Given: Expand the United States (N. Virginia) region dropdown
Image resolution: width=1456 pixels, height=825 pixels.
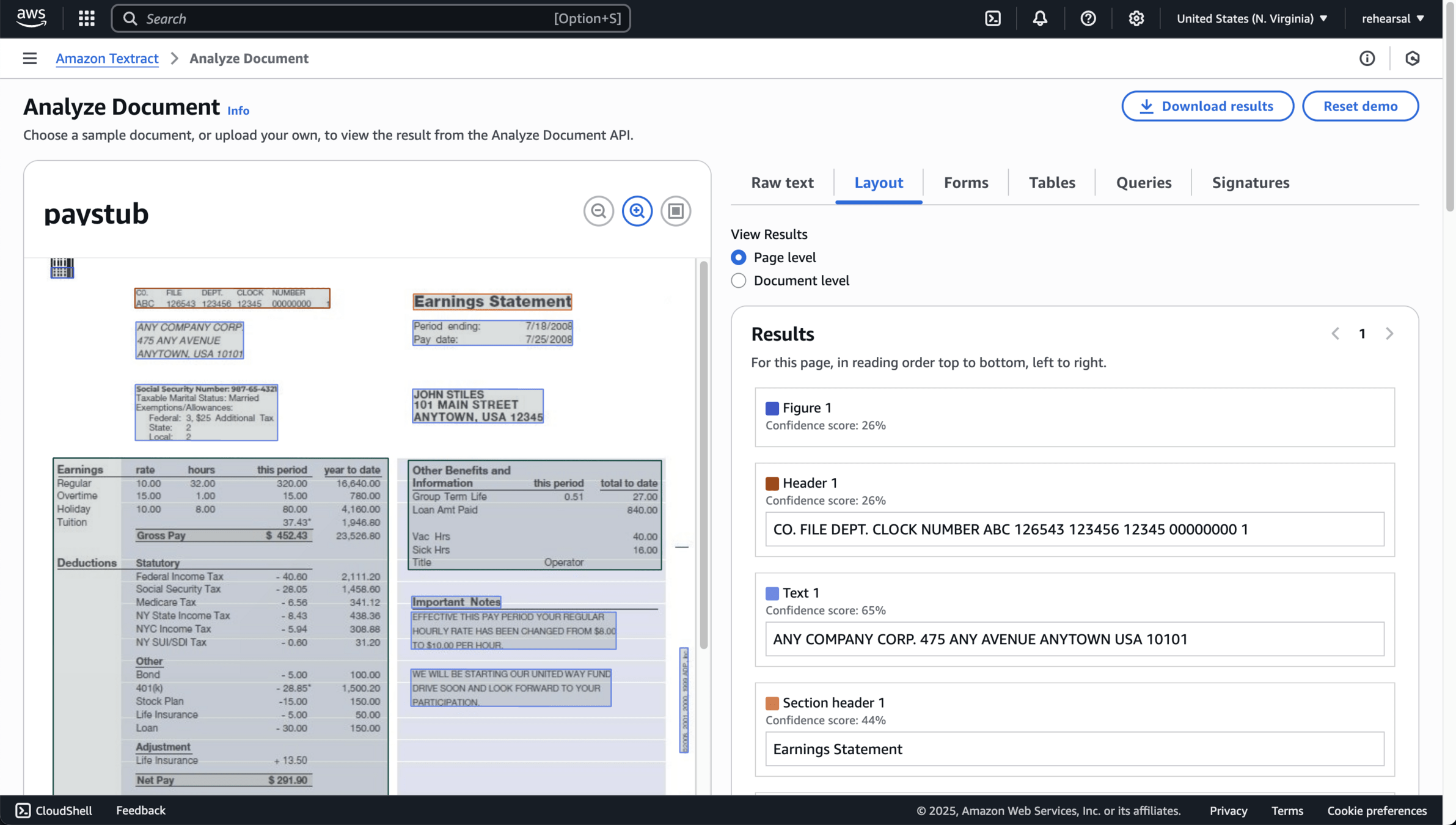Looking at the screenshot, I should click(1252, 18).
